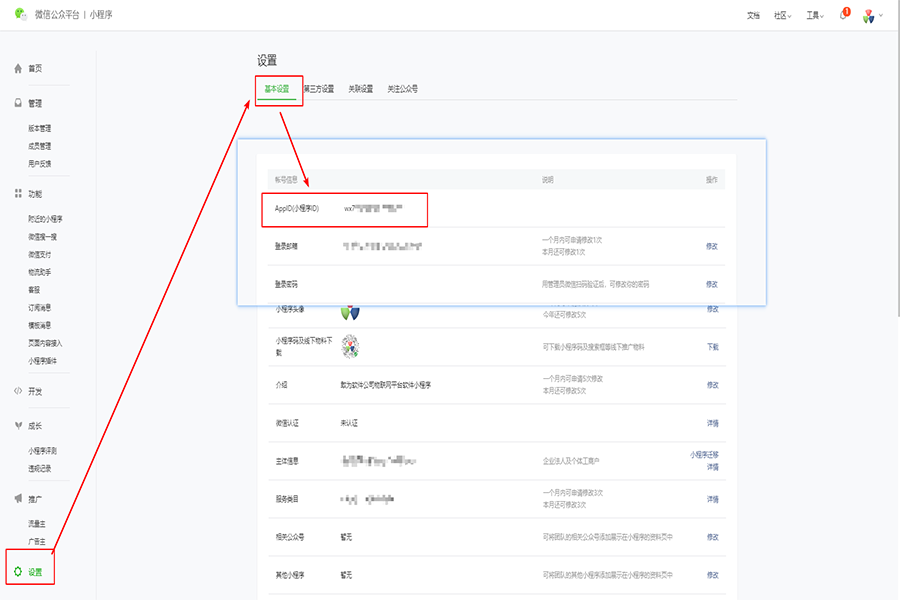Open 详情 link for 微信认证 row
The image size is (900, 600).
(712, 423)
